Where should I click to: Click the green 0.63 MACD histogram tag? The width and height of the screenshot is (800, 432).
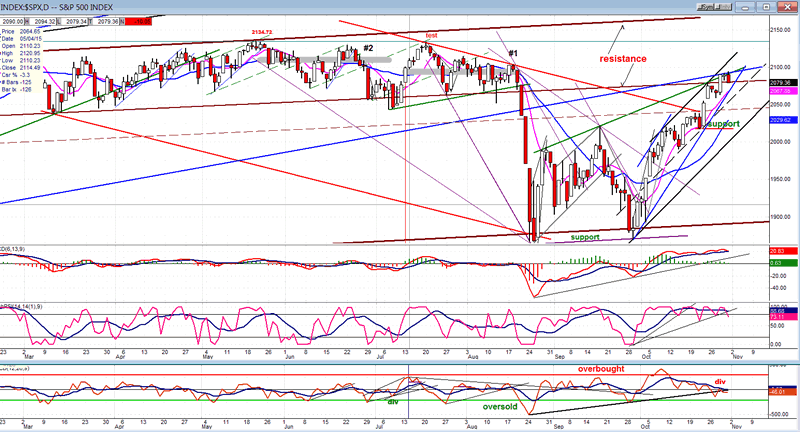(x=783, y=263)
